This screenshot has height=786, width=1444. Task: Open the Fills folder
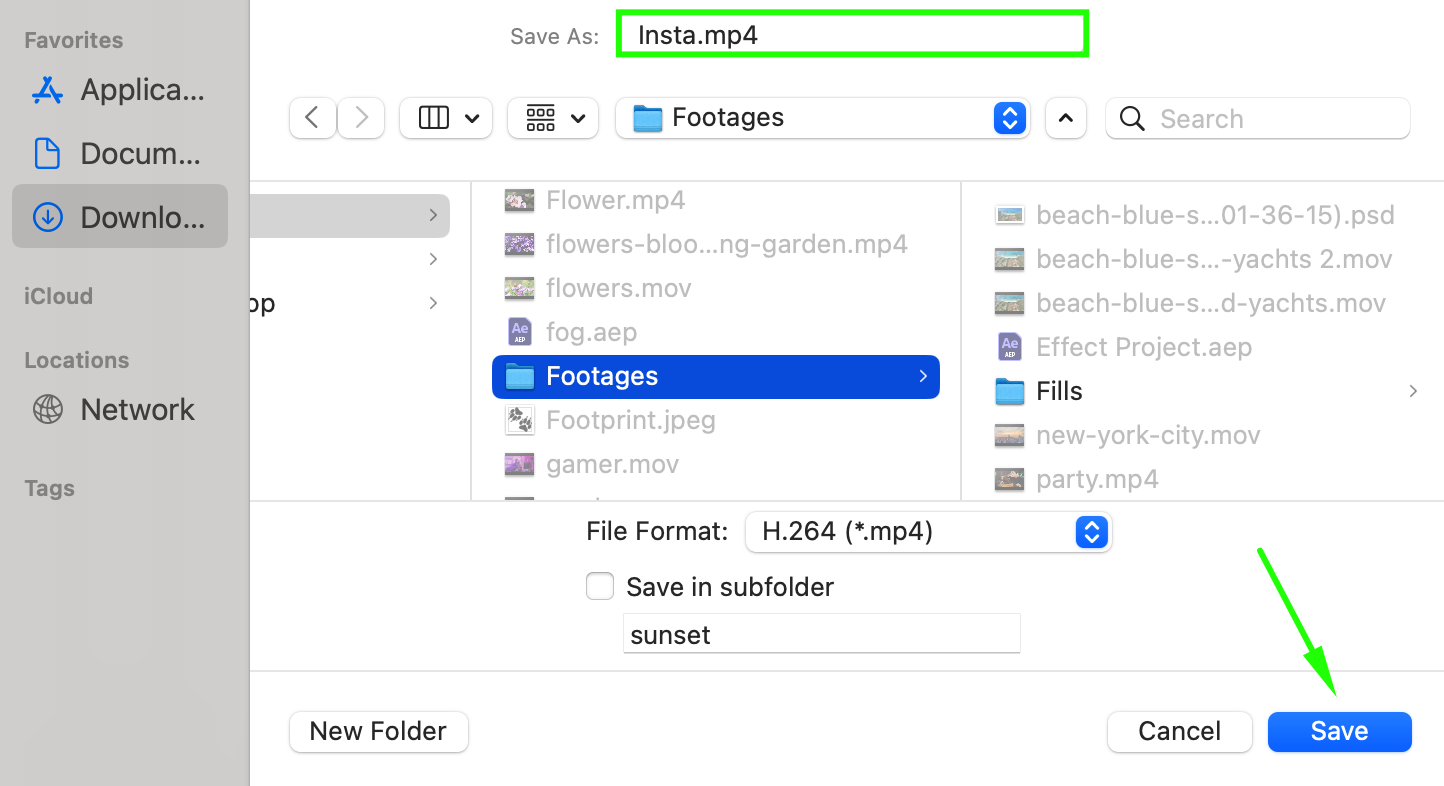coord(1059,391)
